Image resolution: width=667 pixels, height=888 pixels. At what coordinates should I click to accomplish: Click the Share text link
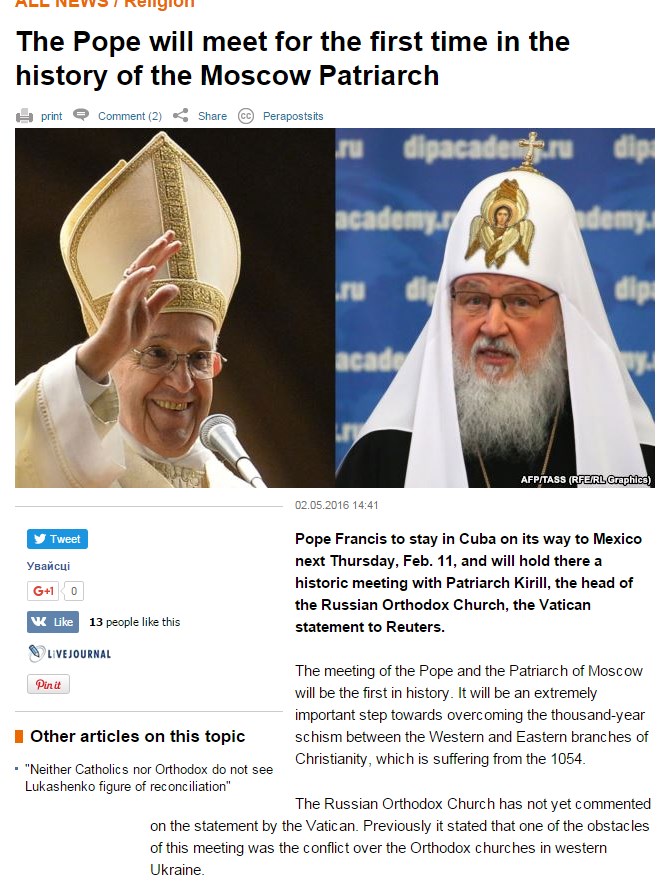point(212,116)
